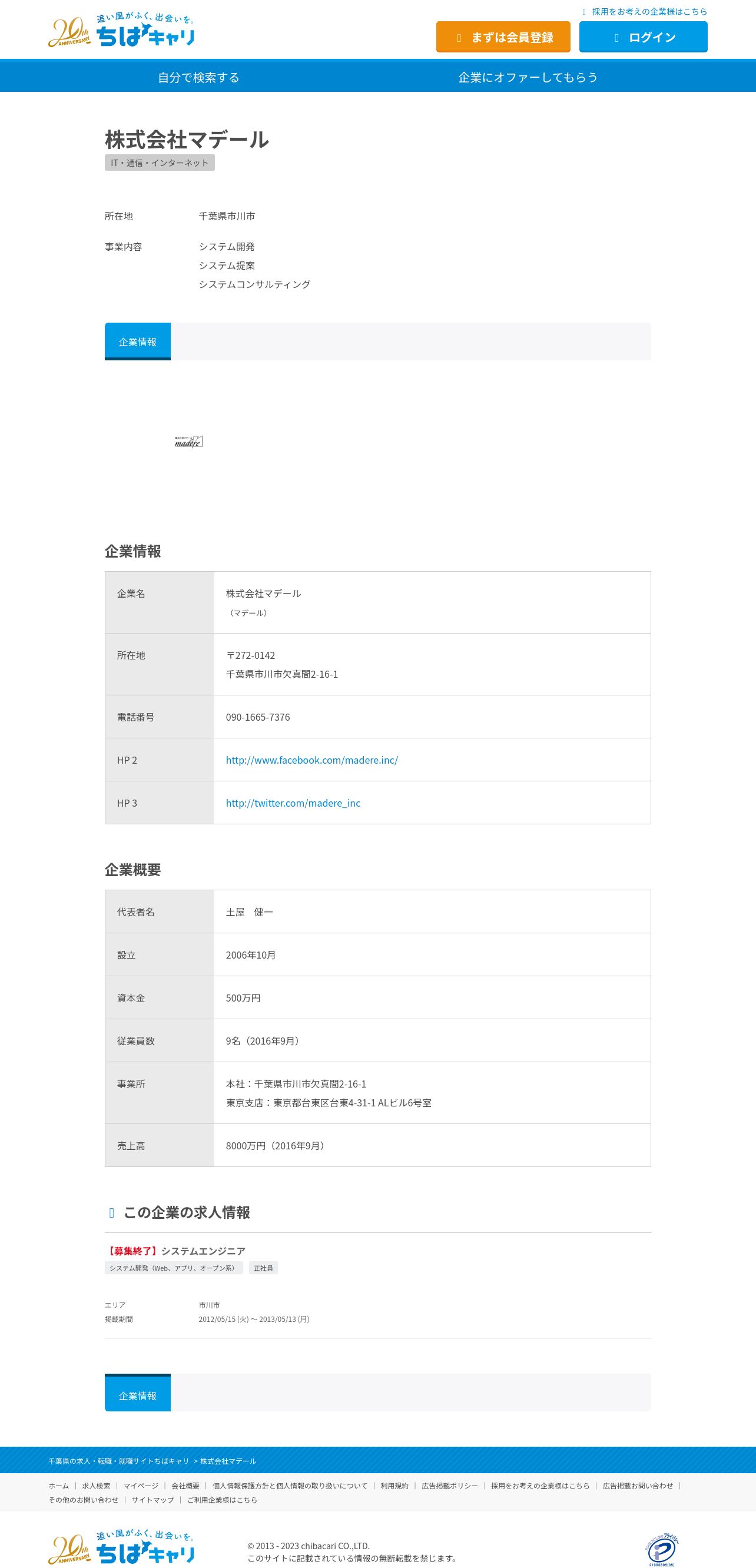Click the ちばキャリ logo in the footer
This screenshot has width=756, height=1568.
click(x=121, y=1547)
